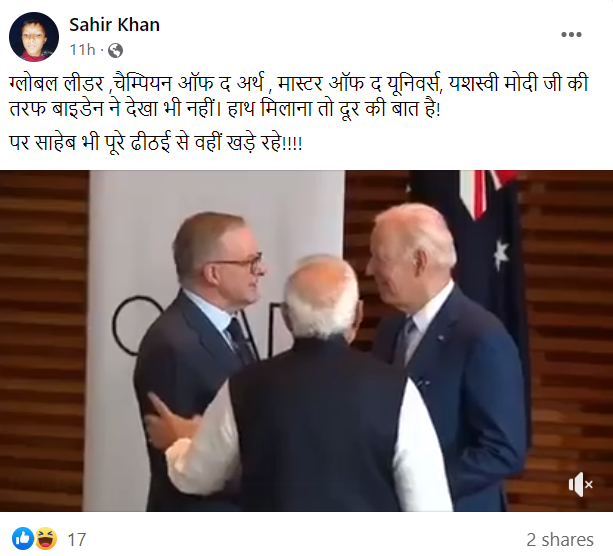Viewport: 613px width, 556px height.
Task: Click the laughing Haha reaction emoji
Action: (x=46, y=539)
